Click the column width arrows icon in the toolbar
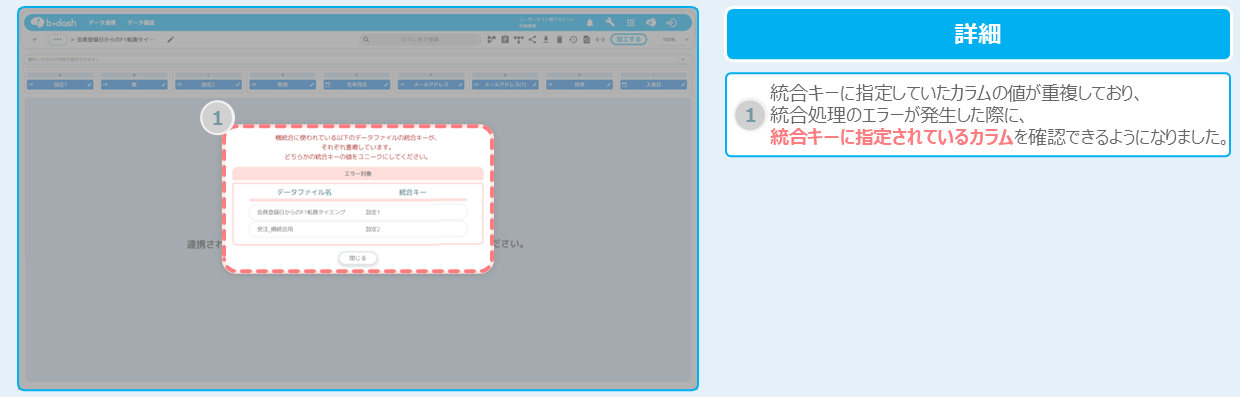This screenshot has height=397, width=1240. [x=600, y=39]
